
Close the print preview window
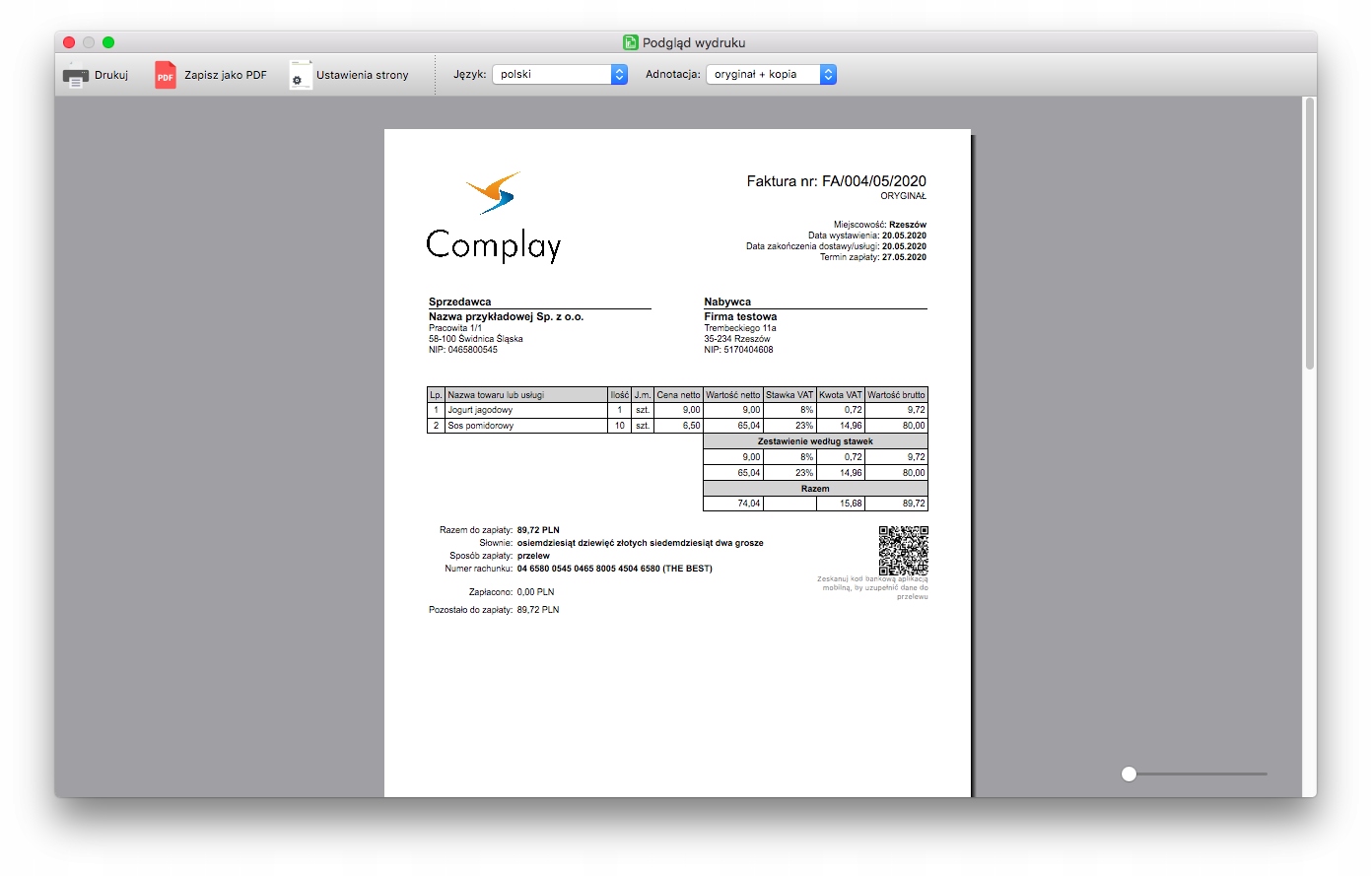point(69,42)
